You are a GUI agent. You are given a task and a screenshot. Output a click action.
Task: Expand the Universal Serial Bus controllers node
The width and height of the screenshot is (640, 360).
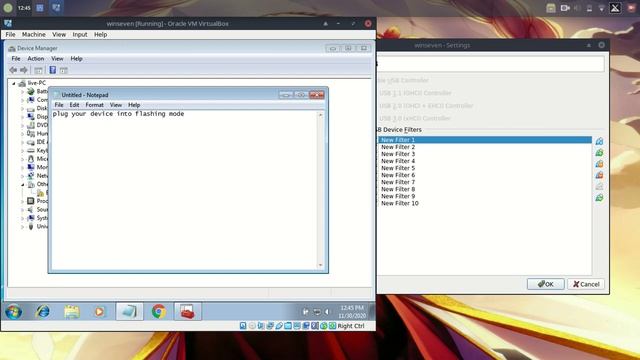point(22,227)
